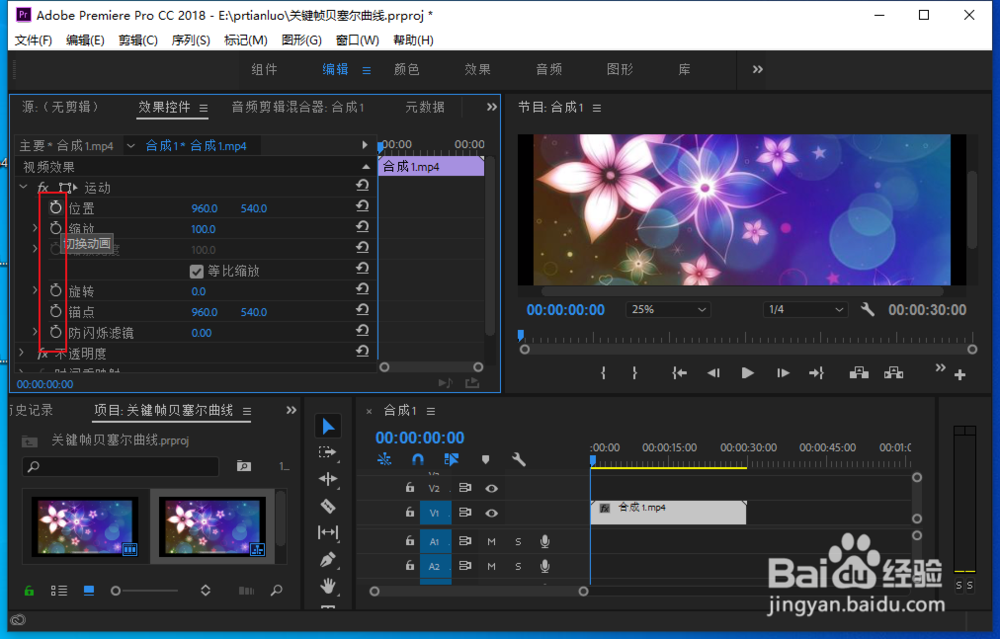
Task: Switch to the 效果 workspace
Action: coord(478,69)
